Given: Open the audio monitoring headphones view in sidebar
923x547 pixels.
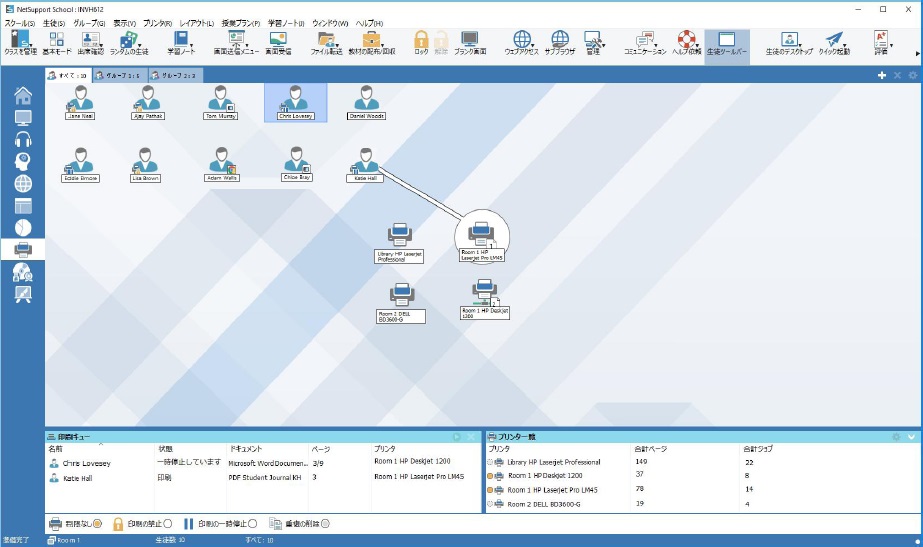Looking at the screenshot, I should [x=22, y=139].
